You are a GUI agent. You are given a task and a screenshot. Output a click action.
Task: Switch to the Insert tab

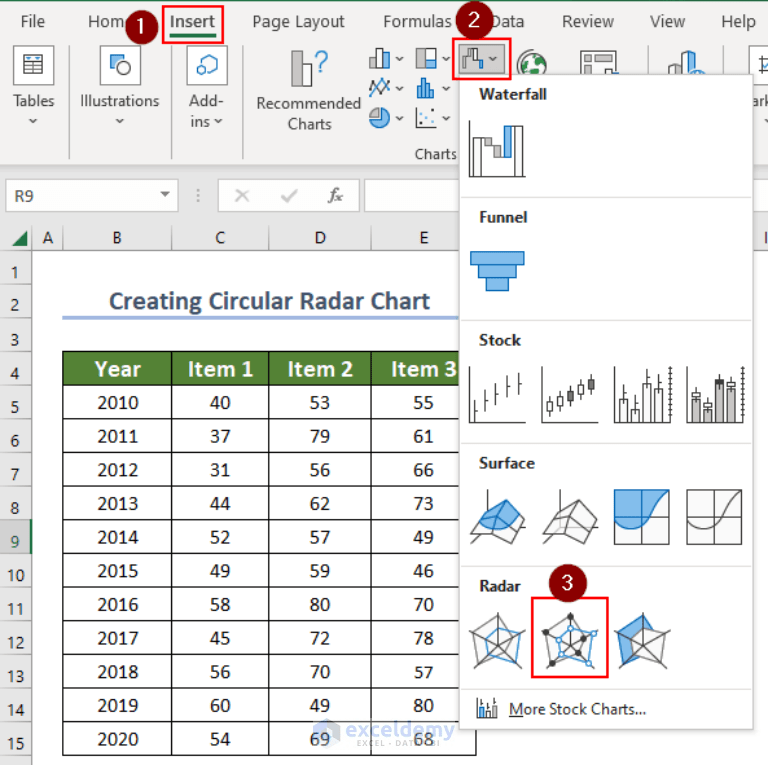point(192,23)
